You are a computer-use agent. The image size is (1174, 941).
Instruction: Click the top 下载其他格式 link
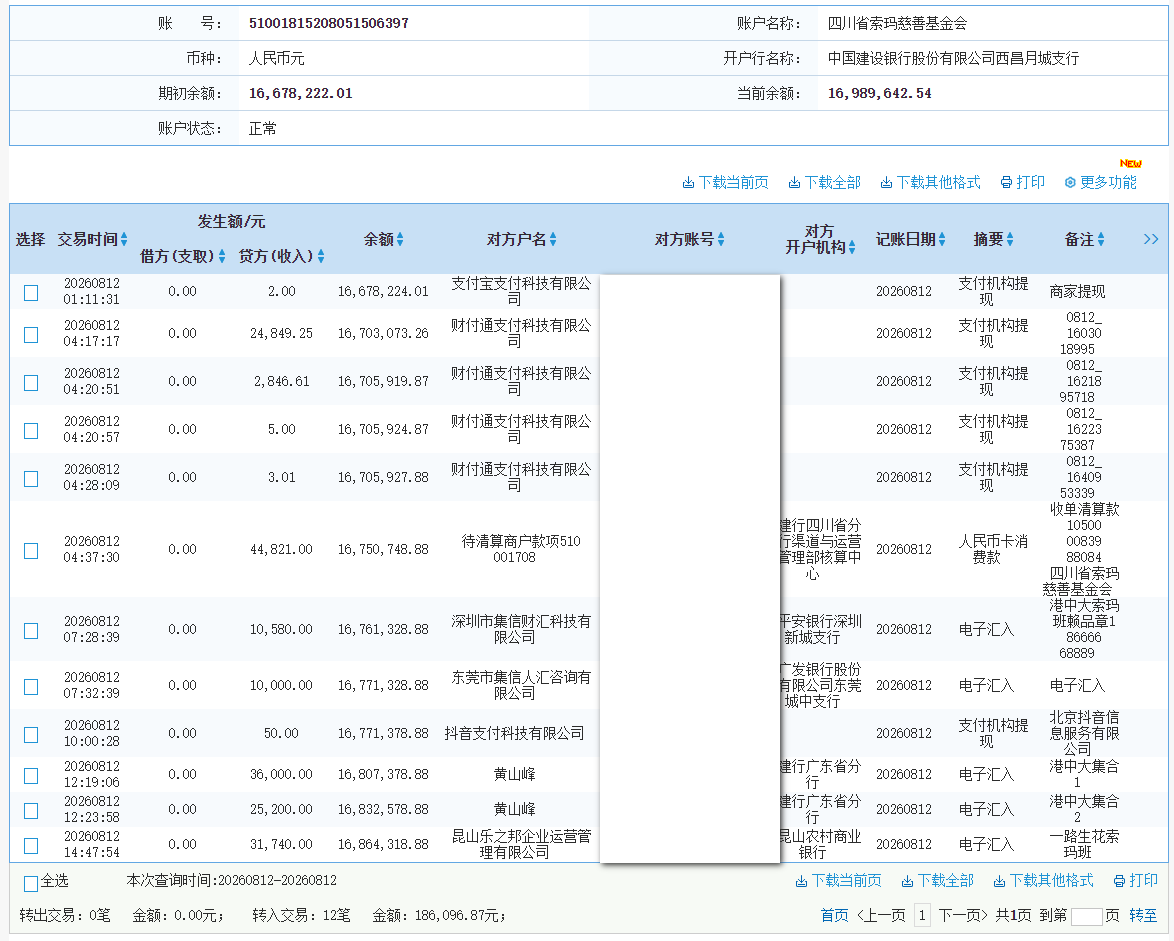coord(931,183)
